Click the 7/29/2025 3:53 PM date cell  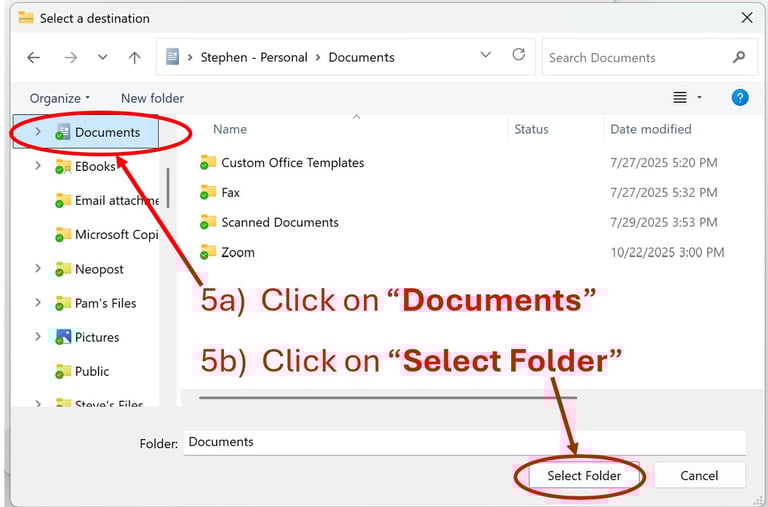664,222
